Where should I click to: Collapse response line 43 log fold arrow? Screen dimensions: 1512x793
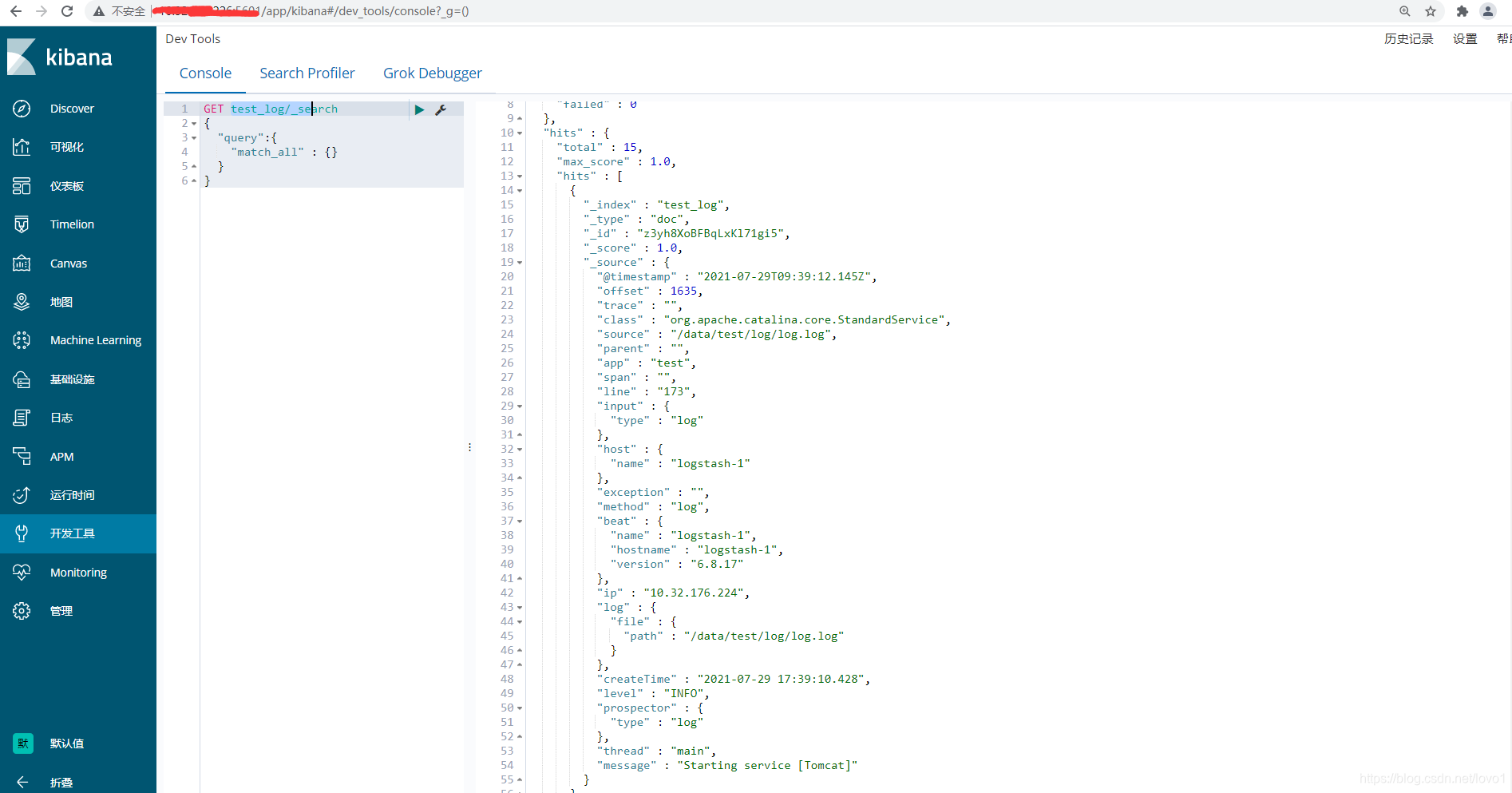click(x=520, y=608)
